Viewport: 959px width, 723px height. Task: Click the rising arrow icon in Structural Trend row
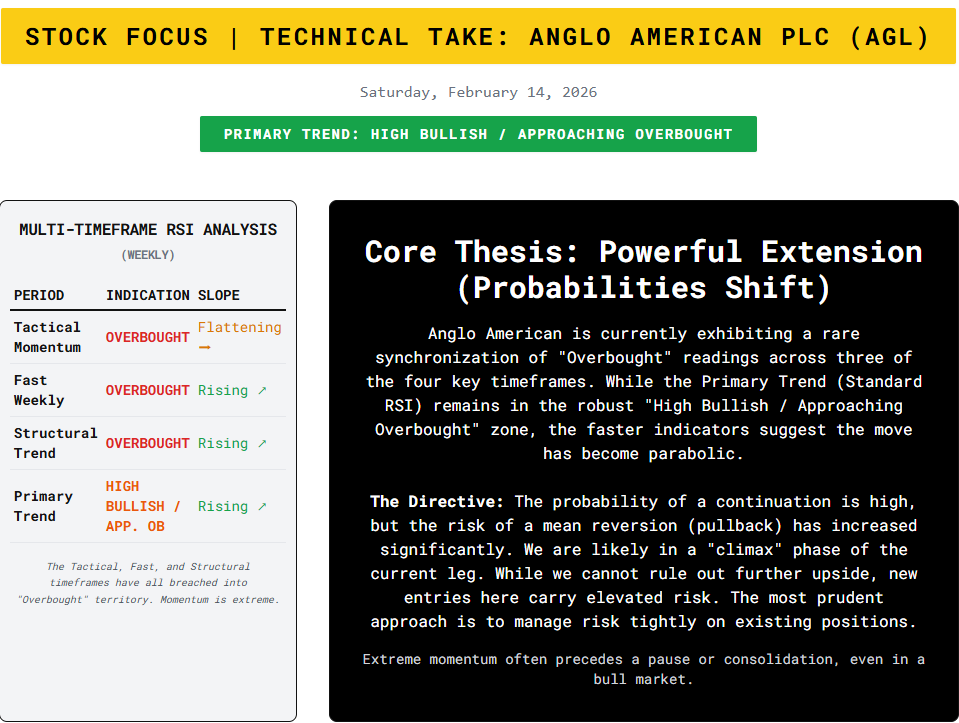click(x=262, y=443)
